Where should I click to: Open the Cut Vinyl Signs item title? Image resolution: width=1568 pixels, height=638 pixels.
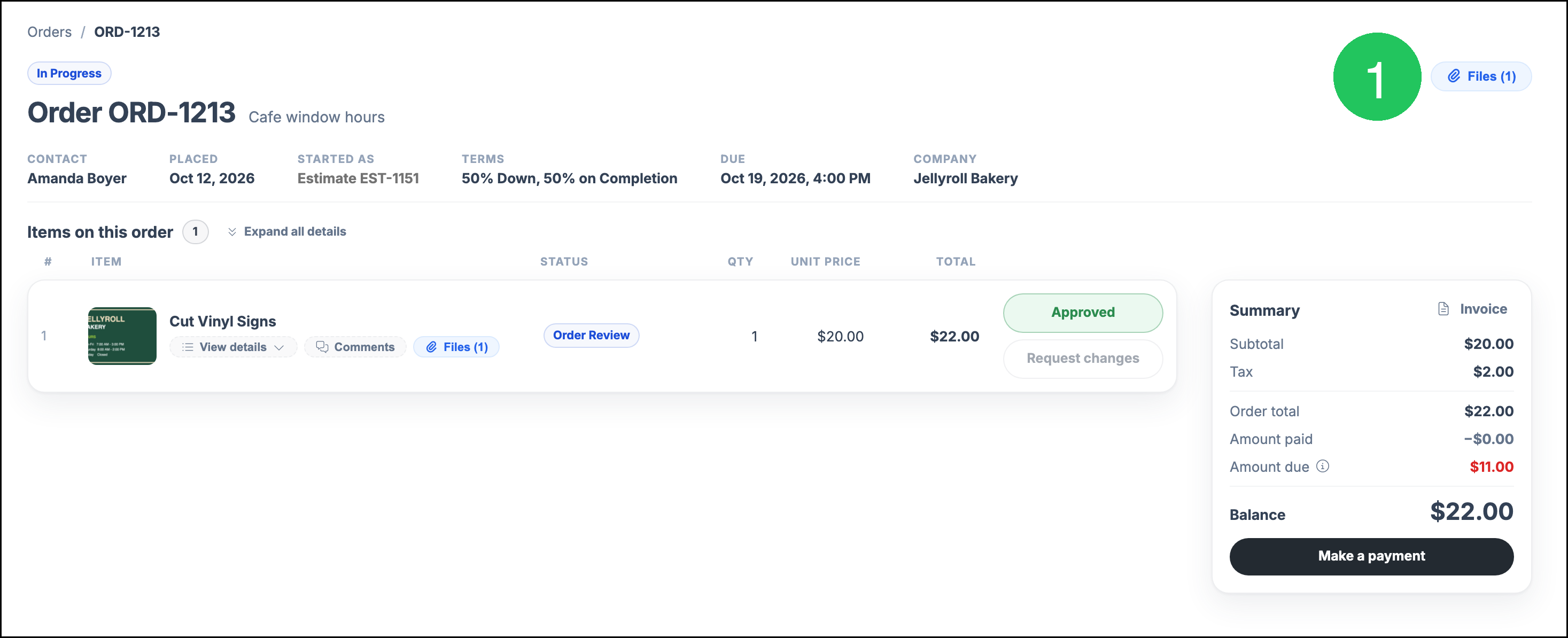(222, 322)
